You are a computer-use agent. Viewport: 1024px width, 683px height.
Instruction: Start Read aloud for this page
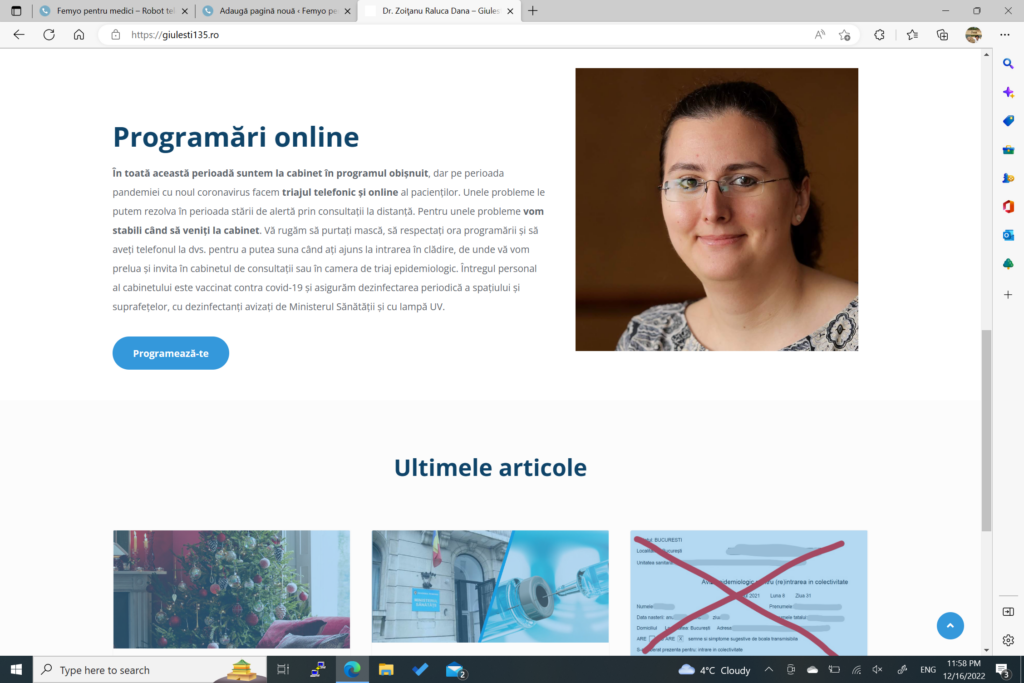tap(820, 35)
